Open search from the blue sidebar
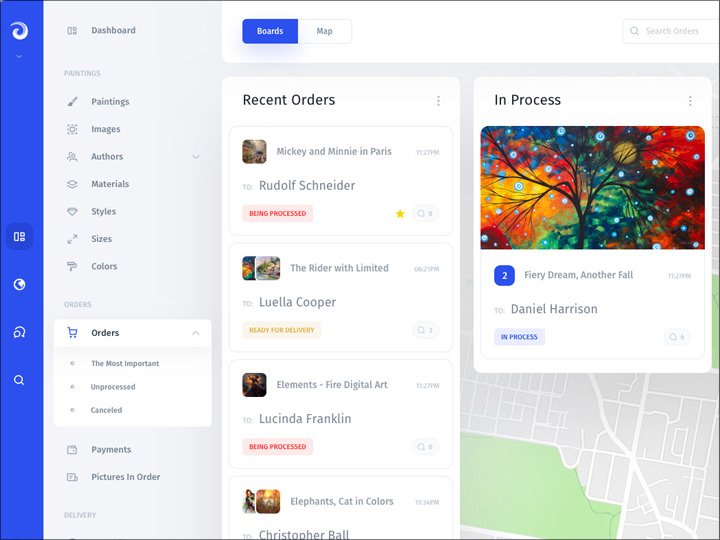This screenshot has width=720, height=540. point(19,380)
